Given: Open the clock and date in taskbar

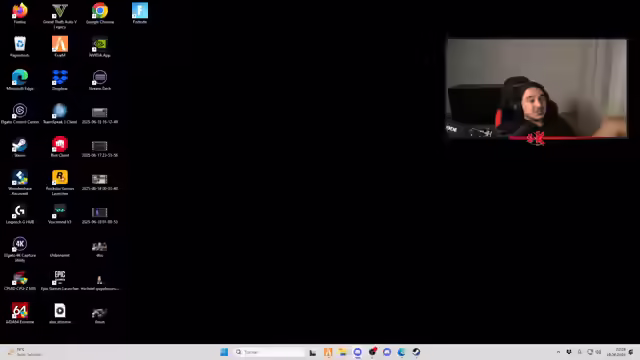Looking at the screenshot, I should click(x=616, y=352).
